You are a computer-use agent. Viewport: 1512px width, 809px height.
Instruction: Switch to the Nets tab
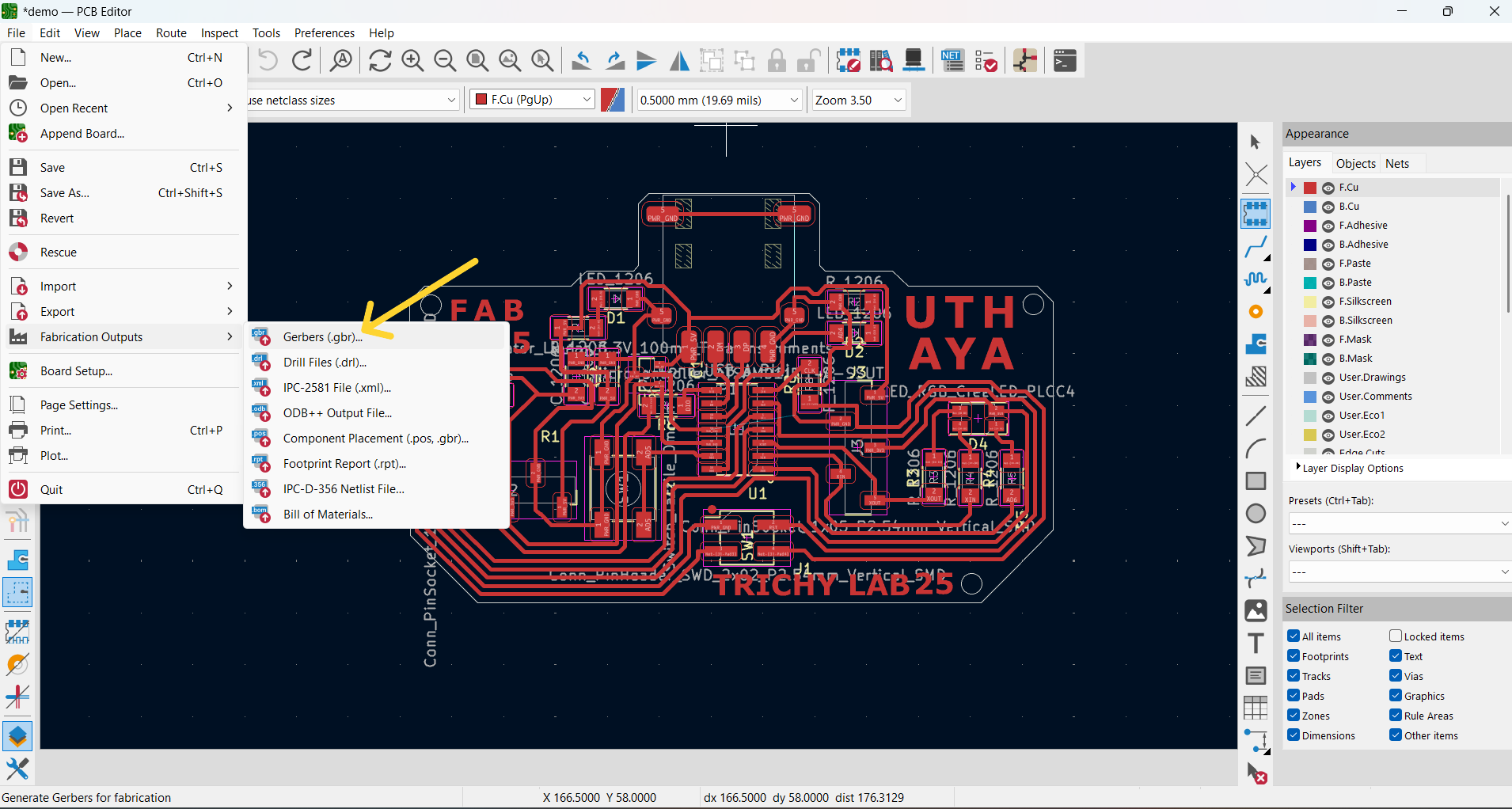tap(1397, 163)
